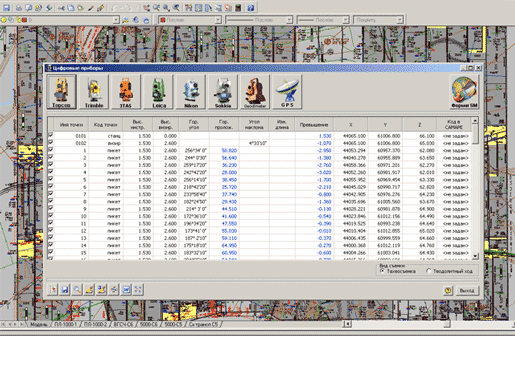Click the 'Код в САМАРЕ' column header
The width and height of the screenshot is (515, 386).
pyautogui.click(x=454, y=124)
